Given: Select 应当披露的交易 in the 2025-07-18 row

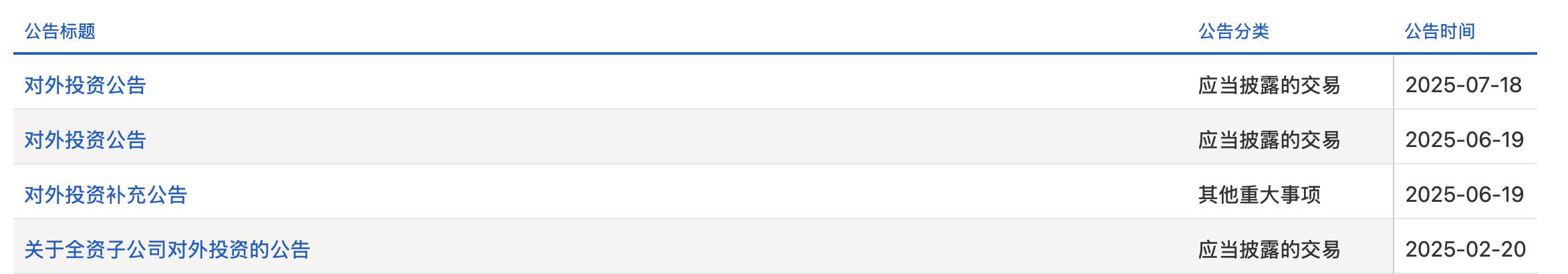Looking at the screenshot, I should click(x=1269, y=85).
